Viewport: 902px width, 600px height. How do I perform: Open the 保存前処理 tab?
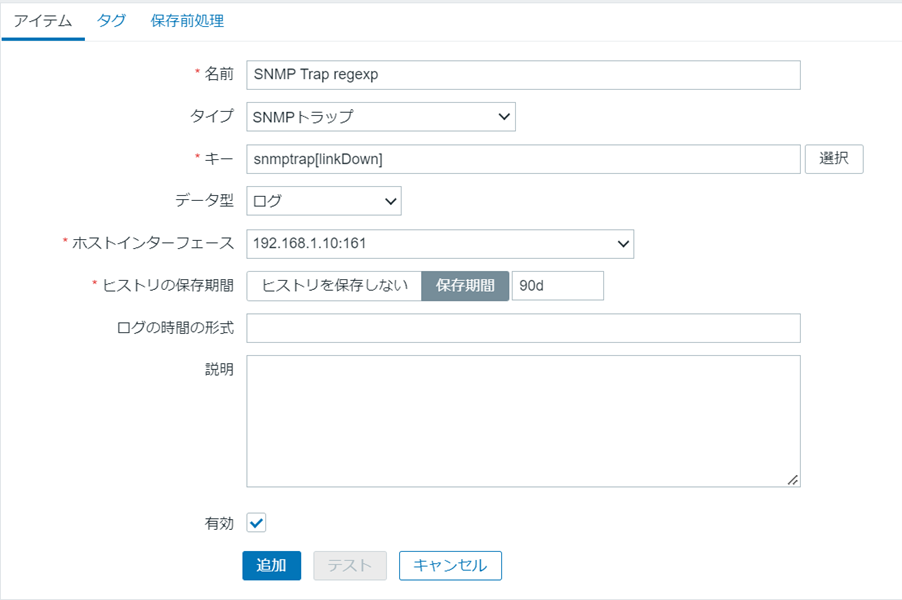pyautogui.click(x=187, y=21)
